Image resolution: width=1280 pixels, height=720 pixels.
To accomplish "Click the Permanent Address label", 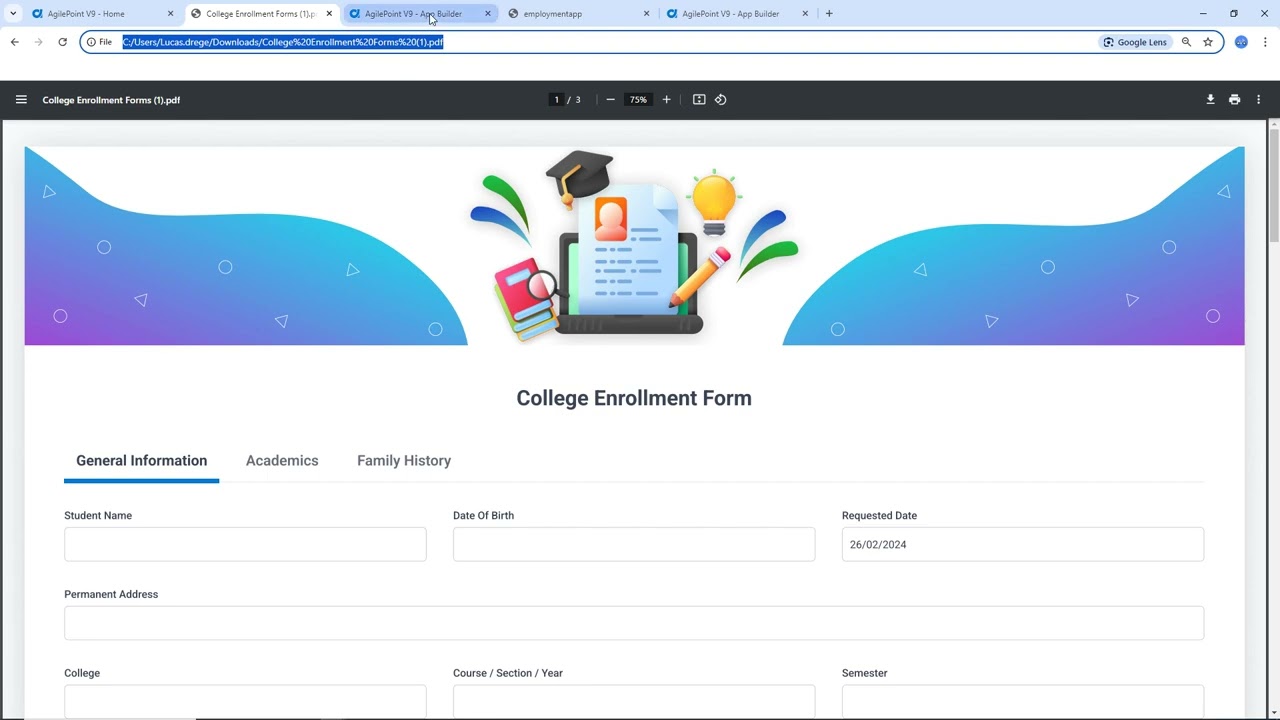I will (x=111, y=594).
